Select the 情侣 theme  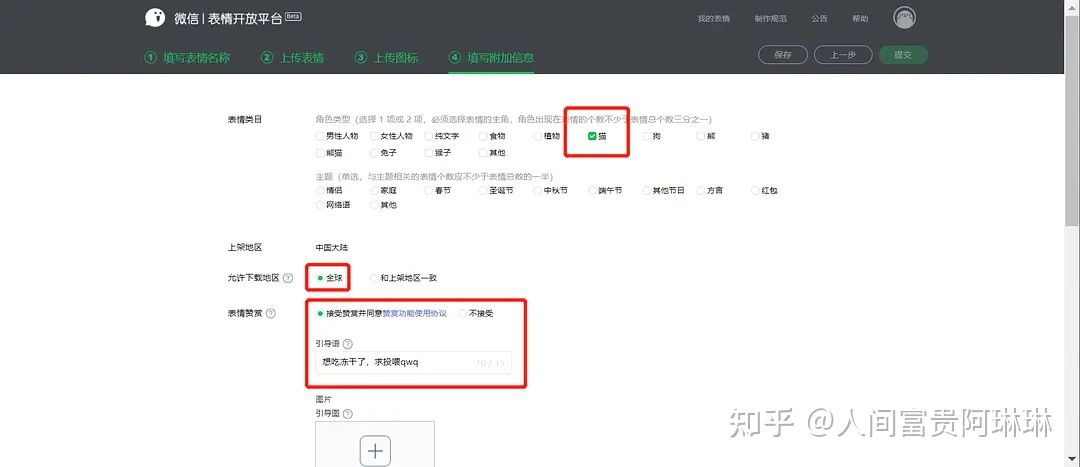tap(320, 190)
